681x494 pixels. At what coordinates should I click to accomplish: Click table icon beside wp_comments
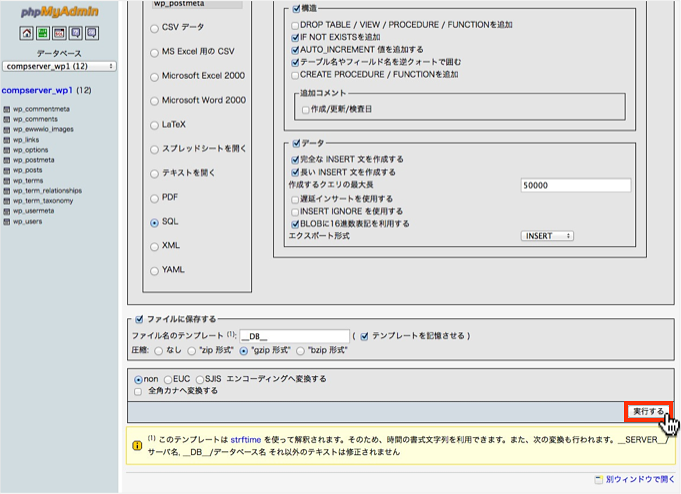coord(7,119)
